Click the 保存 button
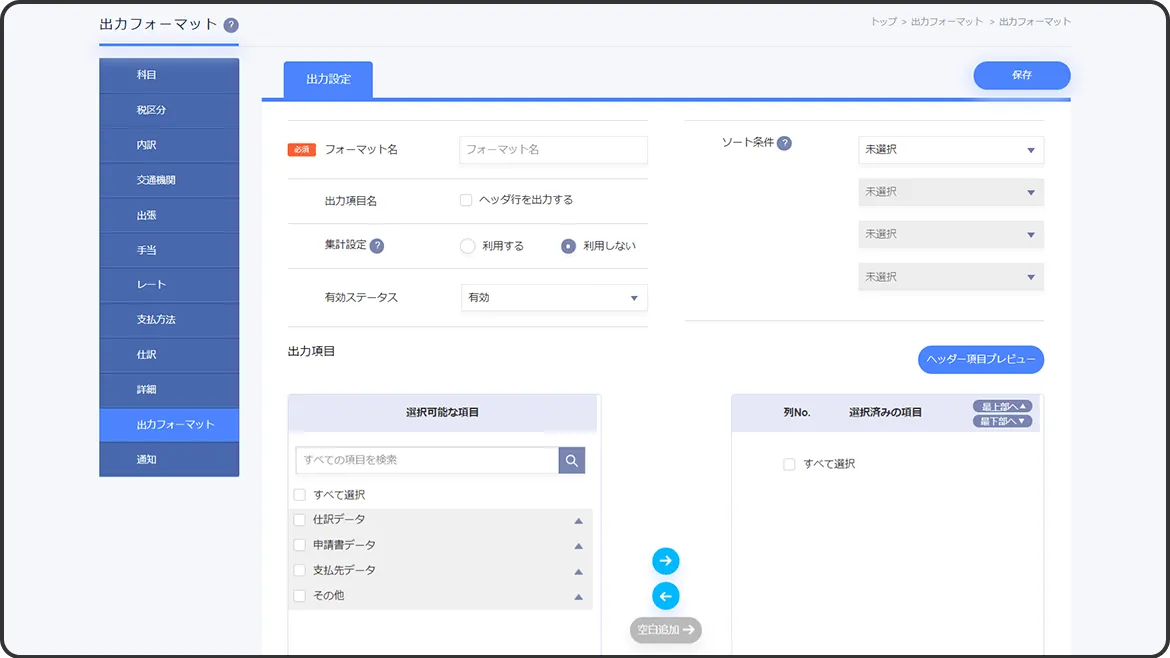 pyautogui.click(x=1021, y=75)
